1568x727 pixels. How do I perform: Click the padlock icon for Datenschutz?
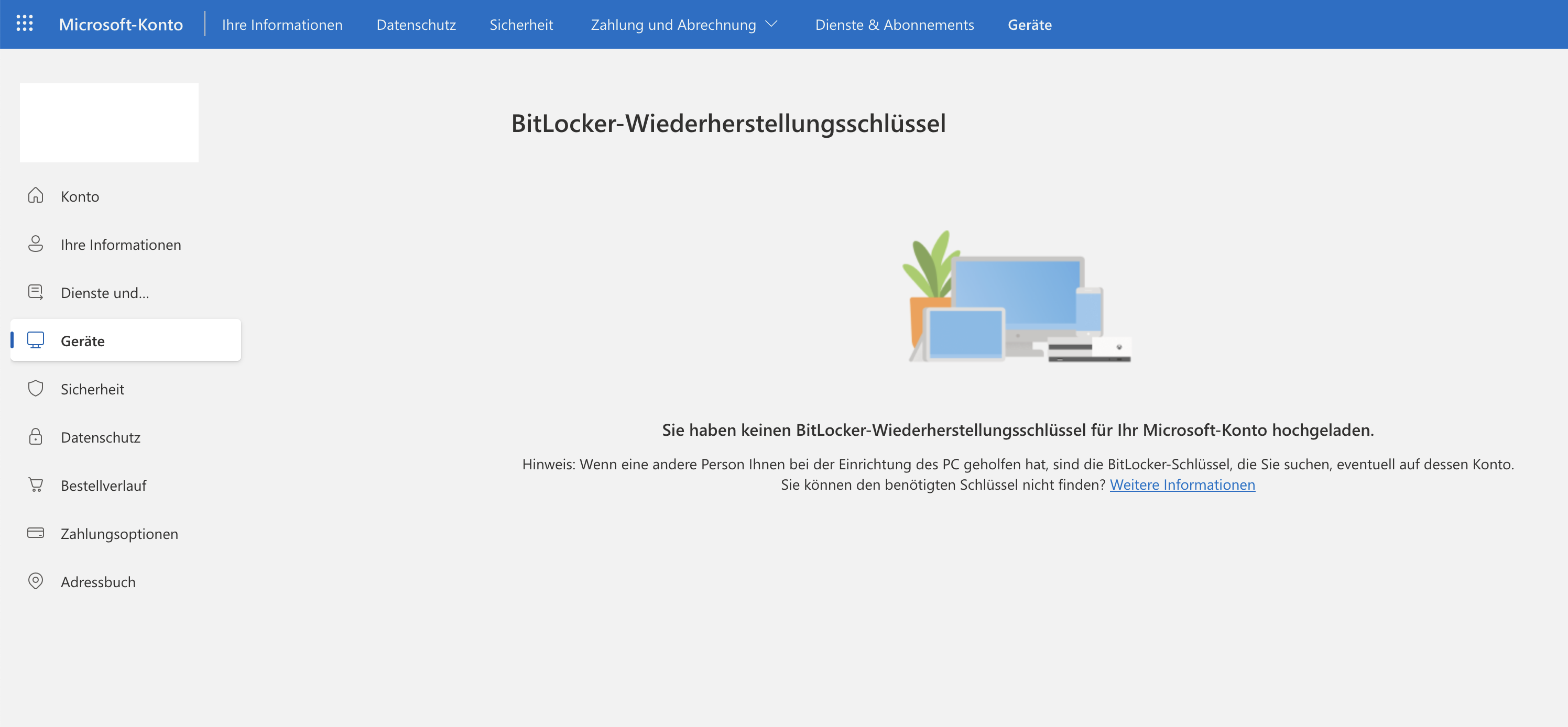pos(35,436)
